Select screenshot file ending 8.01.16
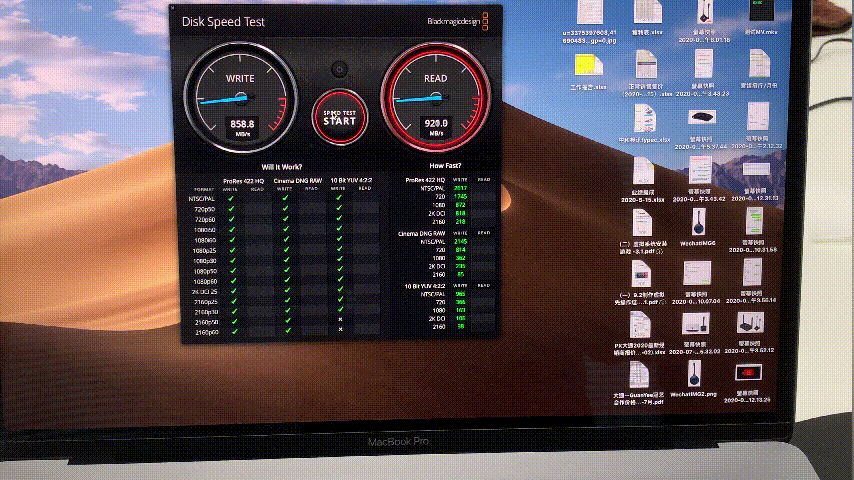 [704, 22]
